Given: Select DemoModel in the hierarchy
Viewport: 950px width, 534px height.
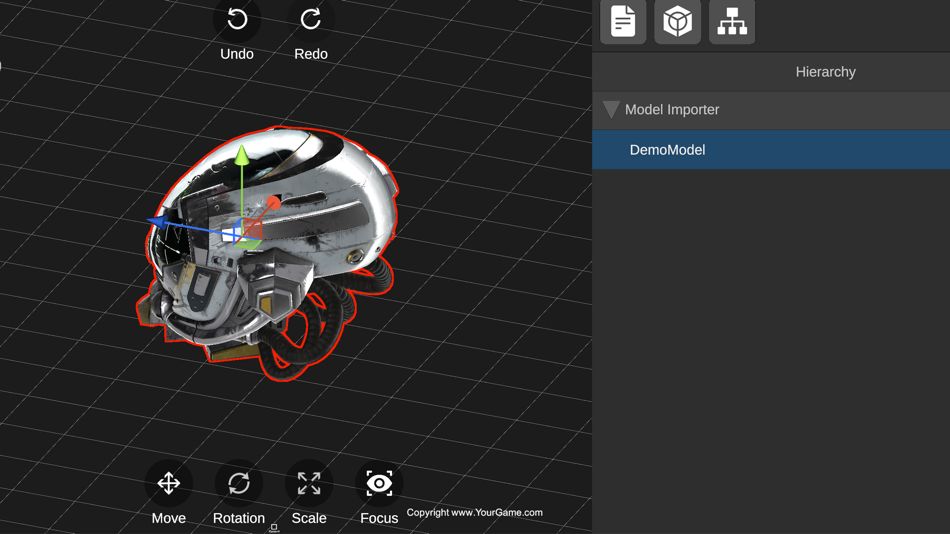Looking at the screenshot, I should [x=771, y=150].
